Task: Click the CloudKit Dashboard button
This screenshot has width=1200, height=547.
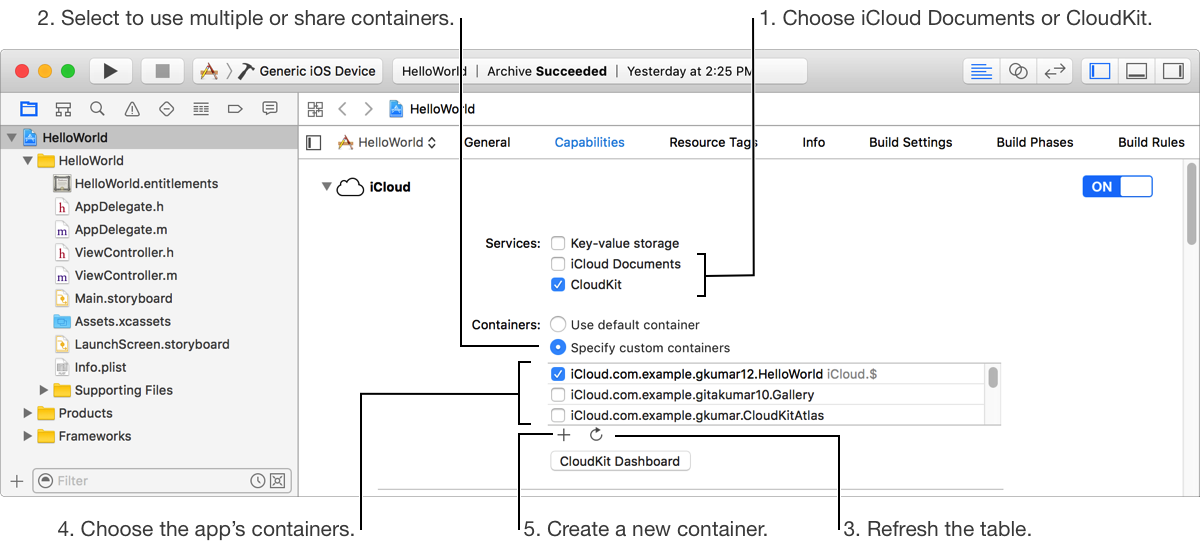Action: [620, 461]
